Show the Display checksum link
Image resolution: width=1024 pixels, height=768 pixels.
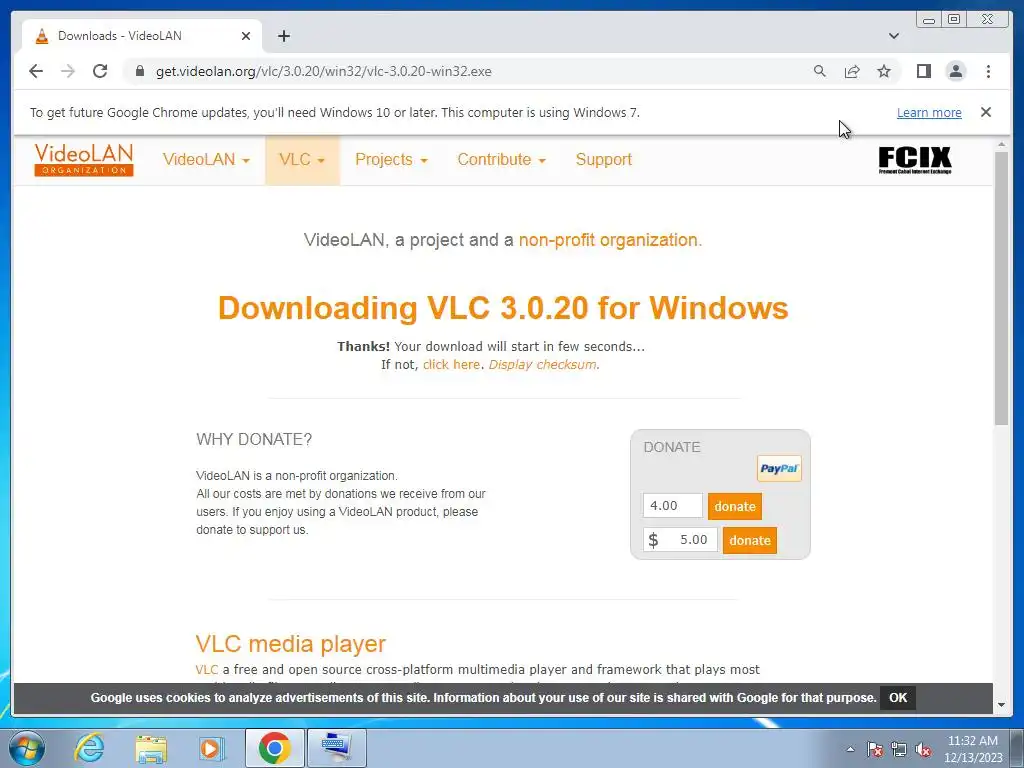point(542,364)
